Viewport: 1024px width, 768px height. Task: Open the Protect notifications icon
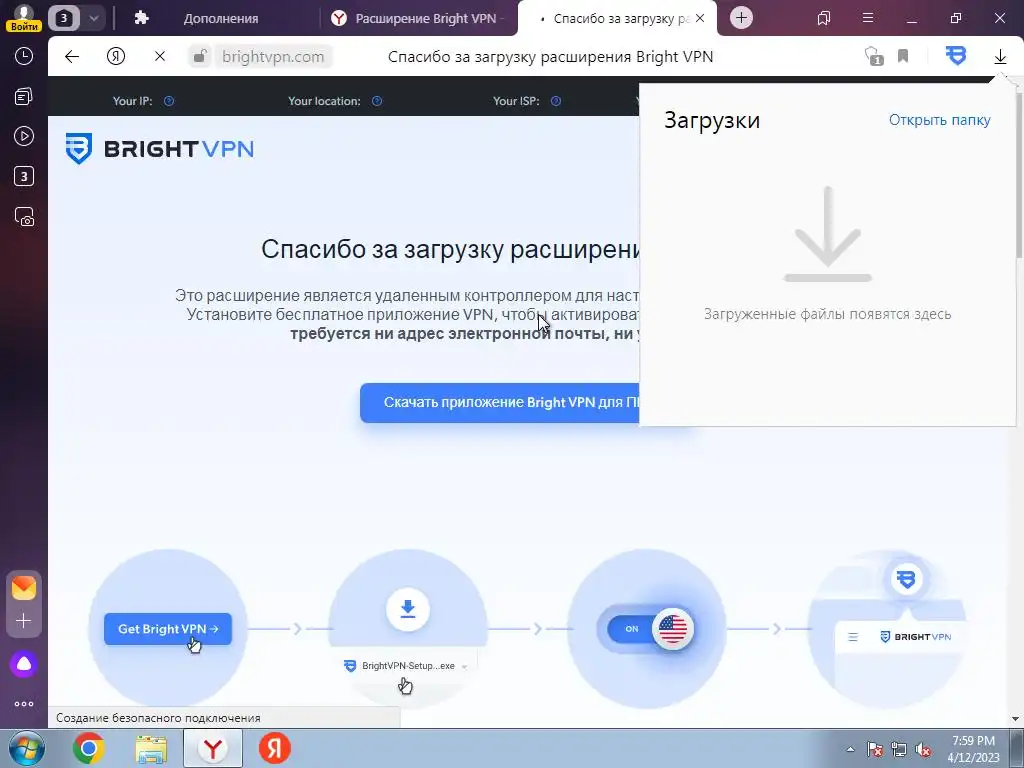(874, 56)
